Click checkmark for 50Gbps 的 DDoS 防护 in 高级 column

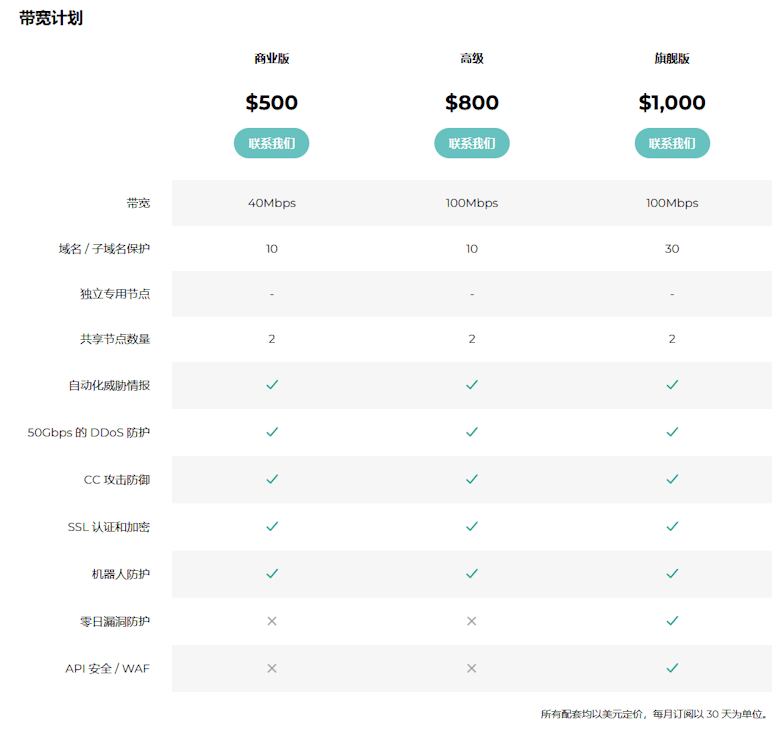point(472,432)
